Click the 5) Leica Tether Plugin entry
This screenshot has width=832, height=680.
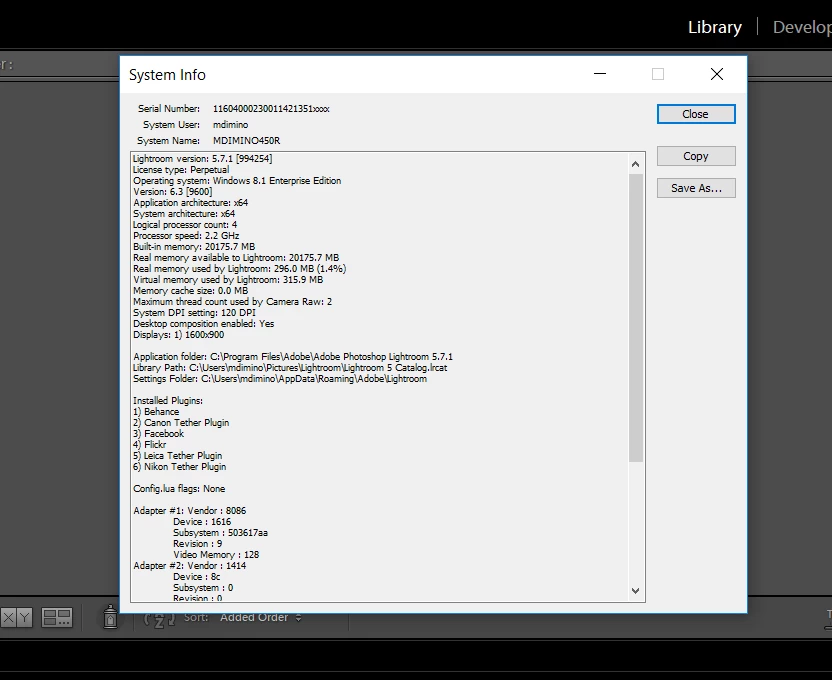pyautogui.click(x=177, y=456)
